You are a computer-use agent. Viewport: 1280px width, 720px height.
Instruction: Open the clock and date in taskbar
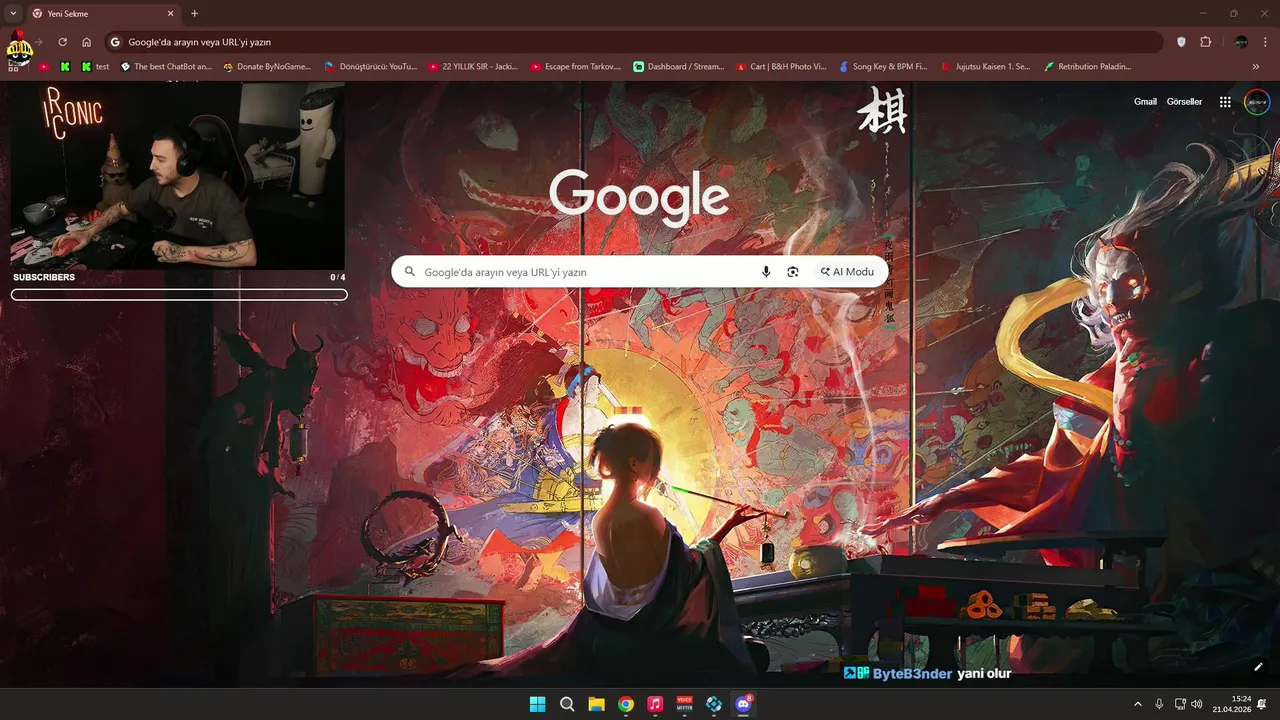pos(1231,704)
